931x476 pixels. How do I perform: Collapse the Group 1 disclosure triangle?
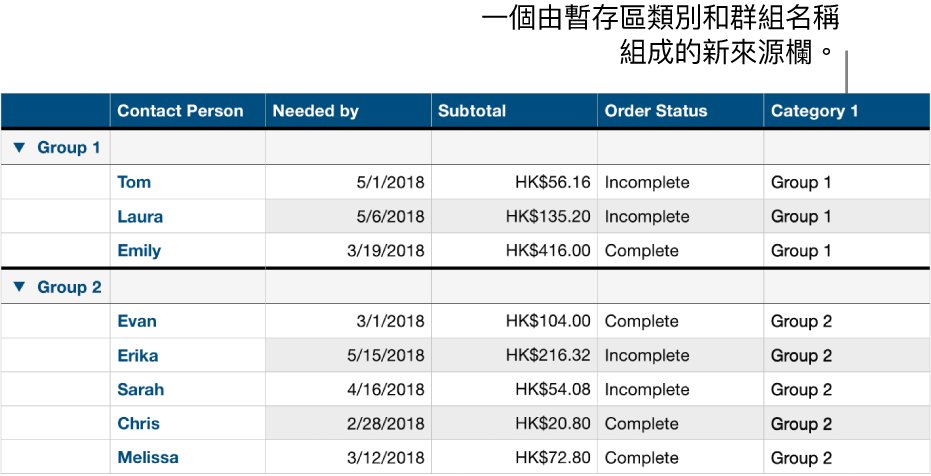[20, 148]
